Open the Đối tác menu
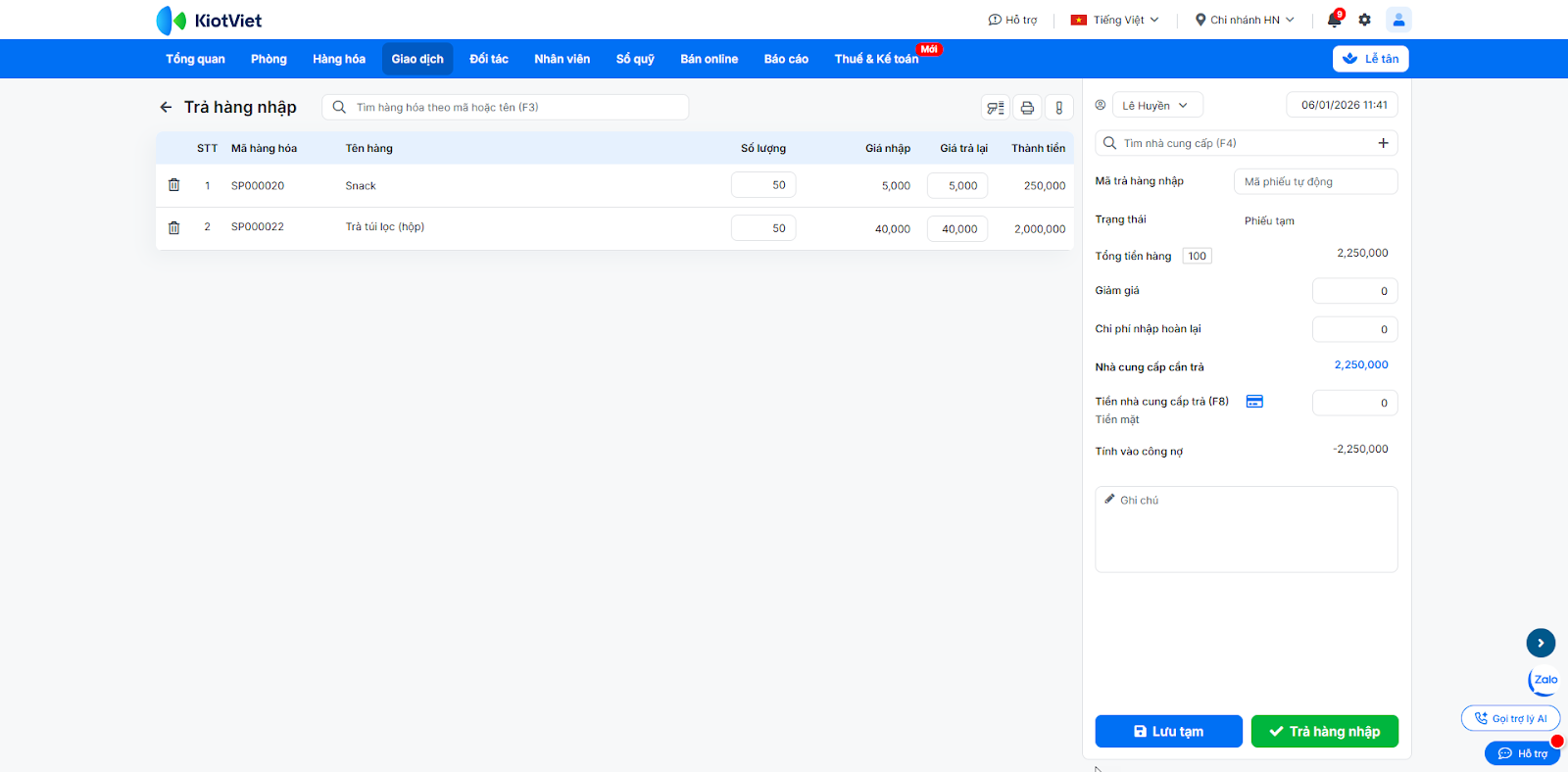 click(489, 59)
